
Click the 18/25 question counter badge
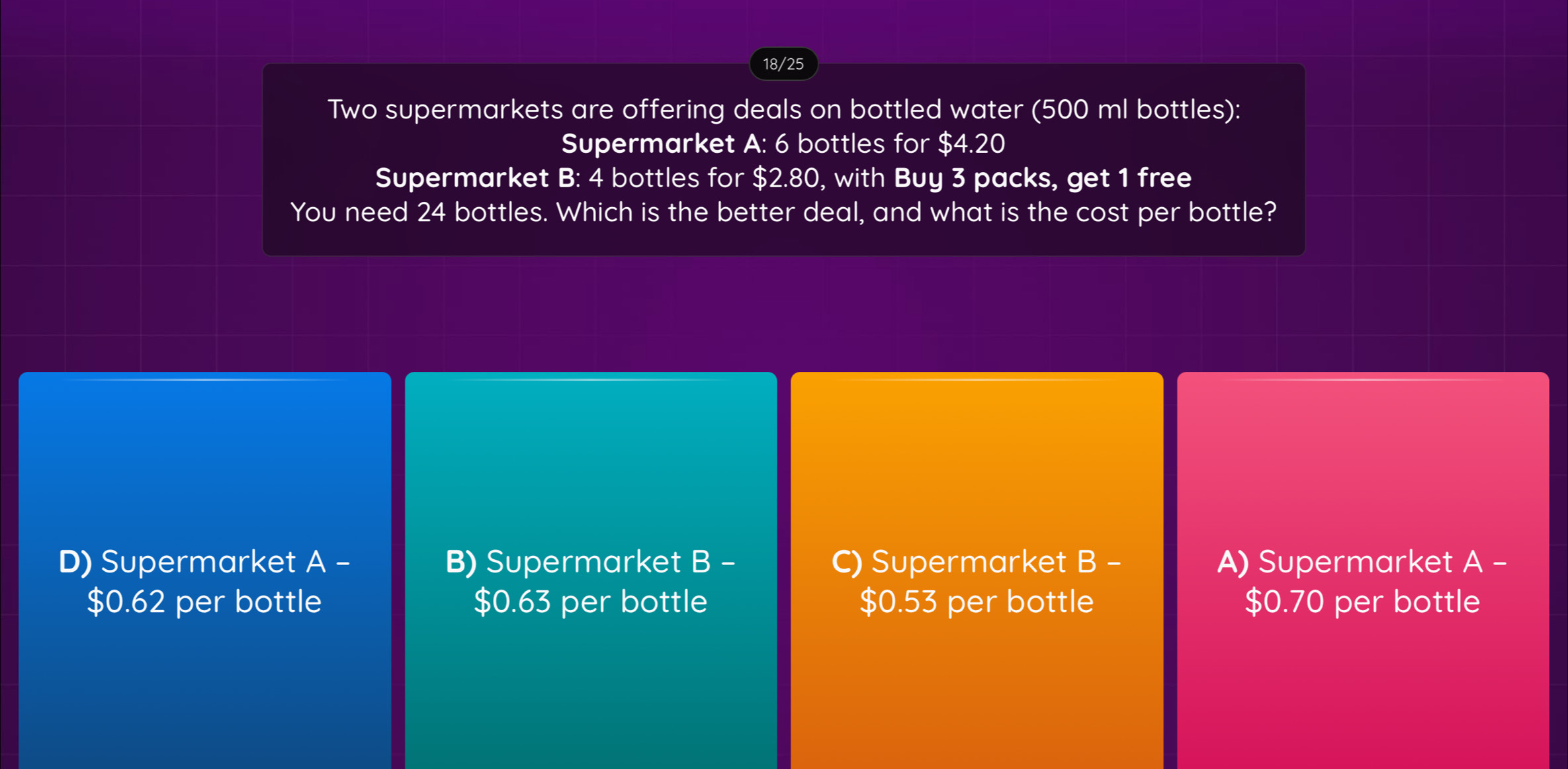[783, 64]
